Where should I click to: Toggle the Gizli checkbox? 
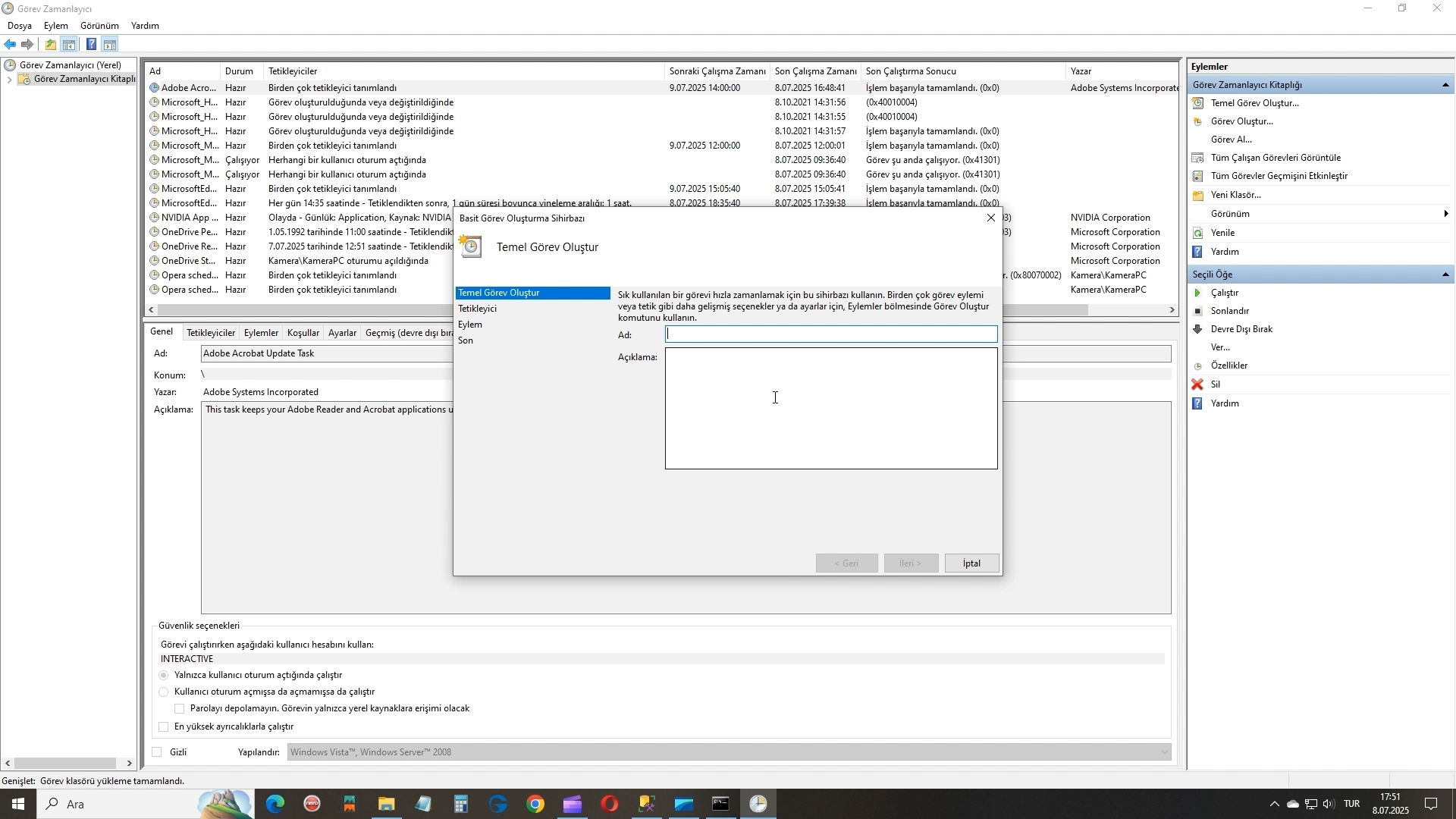[157, 752]
